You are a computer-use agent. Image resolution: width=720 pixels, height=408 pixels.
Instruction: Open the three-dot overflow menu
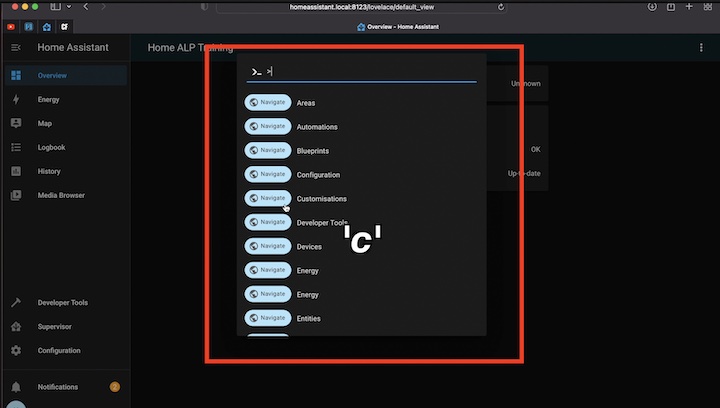coord(701,47)
